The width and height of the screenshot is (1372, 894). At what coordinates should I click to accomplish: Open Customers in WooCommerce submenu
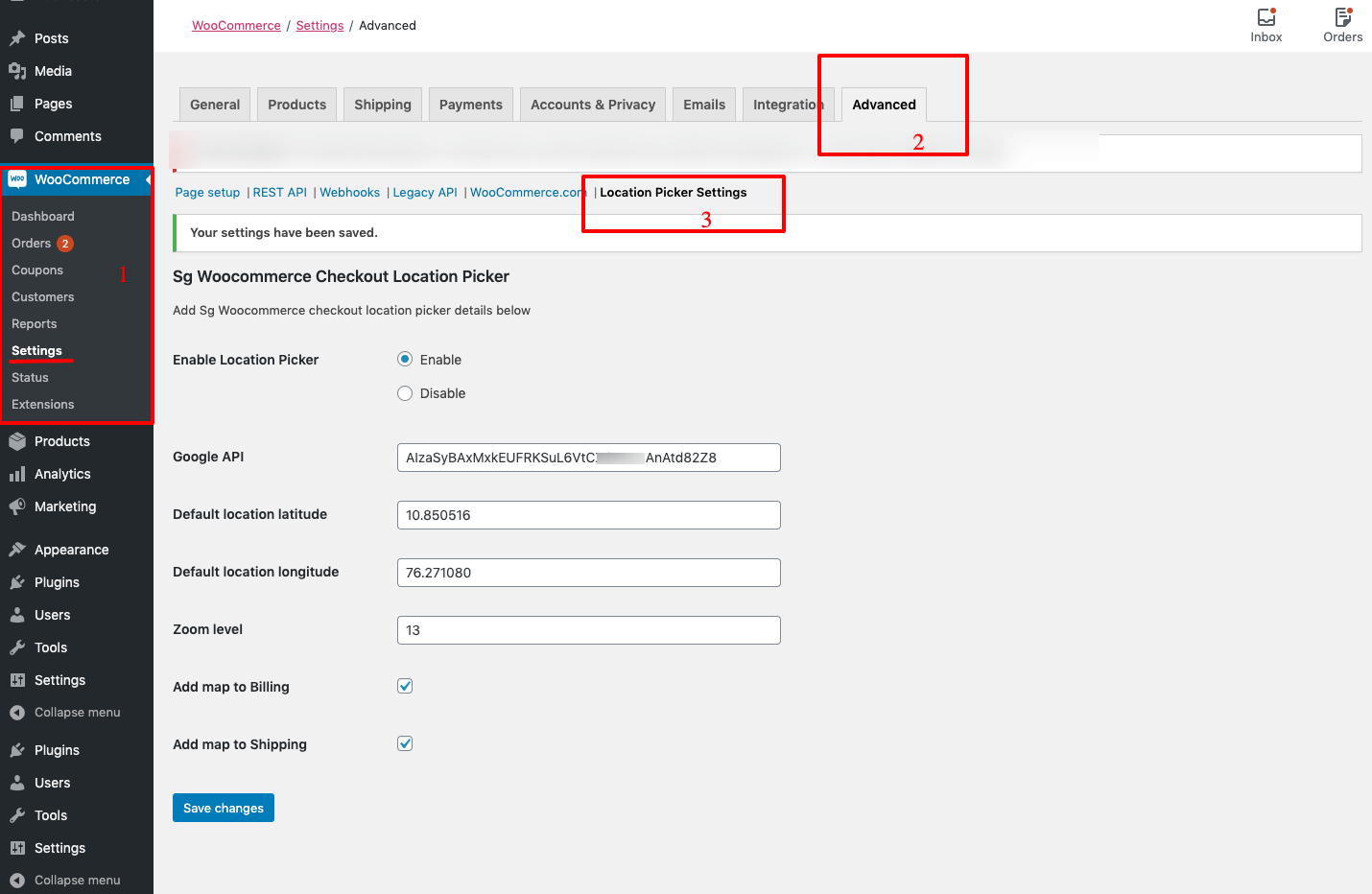[43, 297]
